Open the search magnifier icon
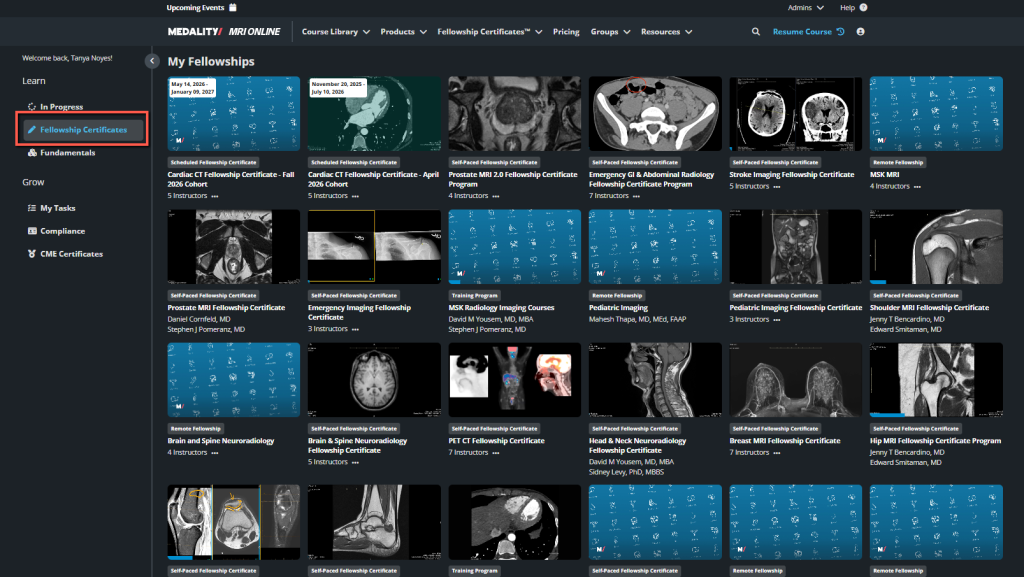 (x=756, y=31)
